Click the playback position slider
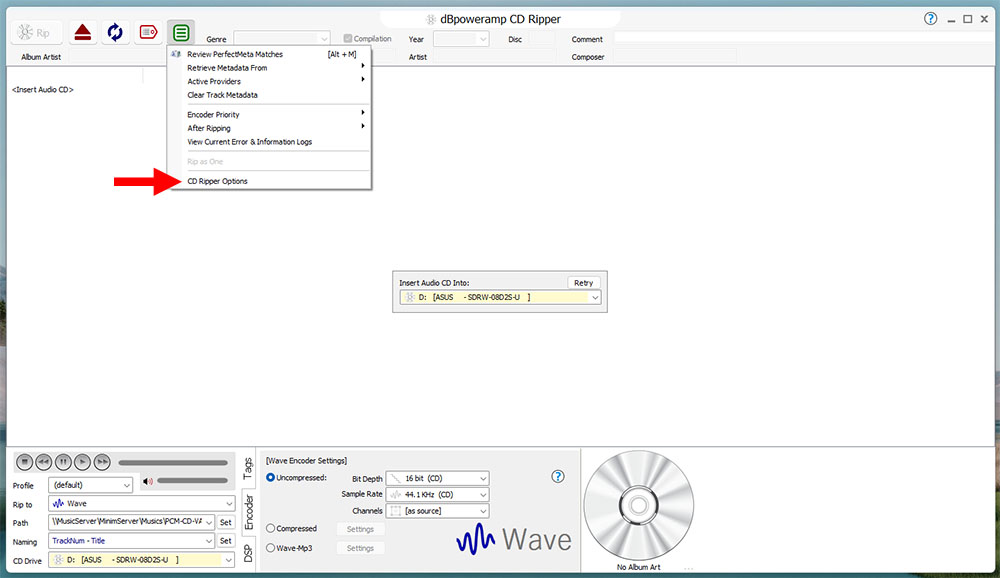Image resolution: width=1000 pixels, height=578 pixels. point(172,463)
